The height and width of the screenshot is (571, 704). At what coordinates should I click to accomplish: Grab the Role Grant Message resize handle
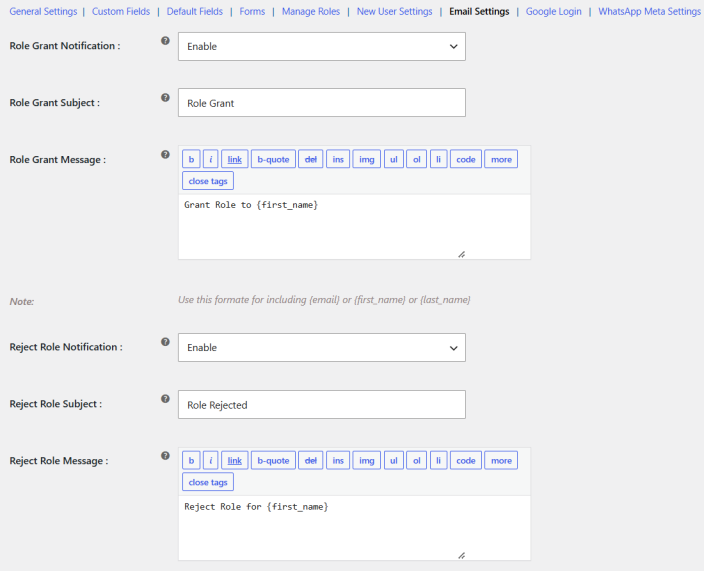tap(462, 255)
